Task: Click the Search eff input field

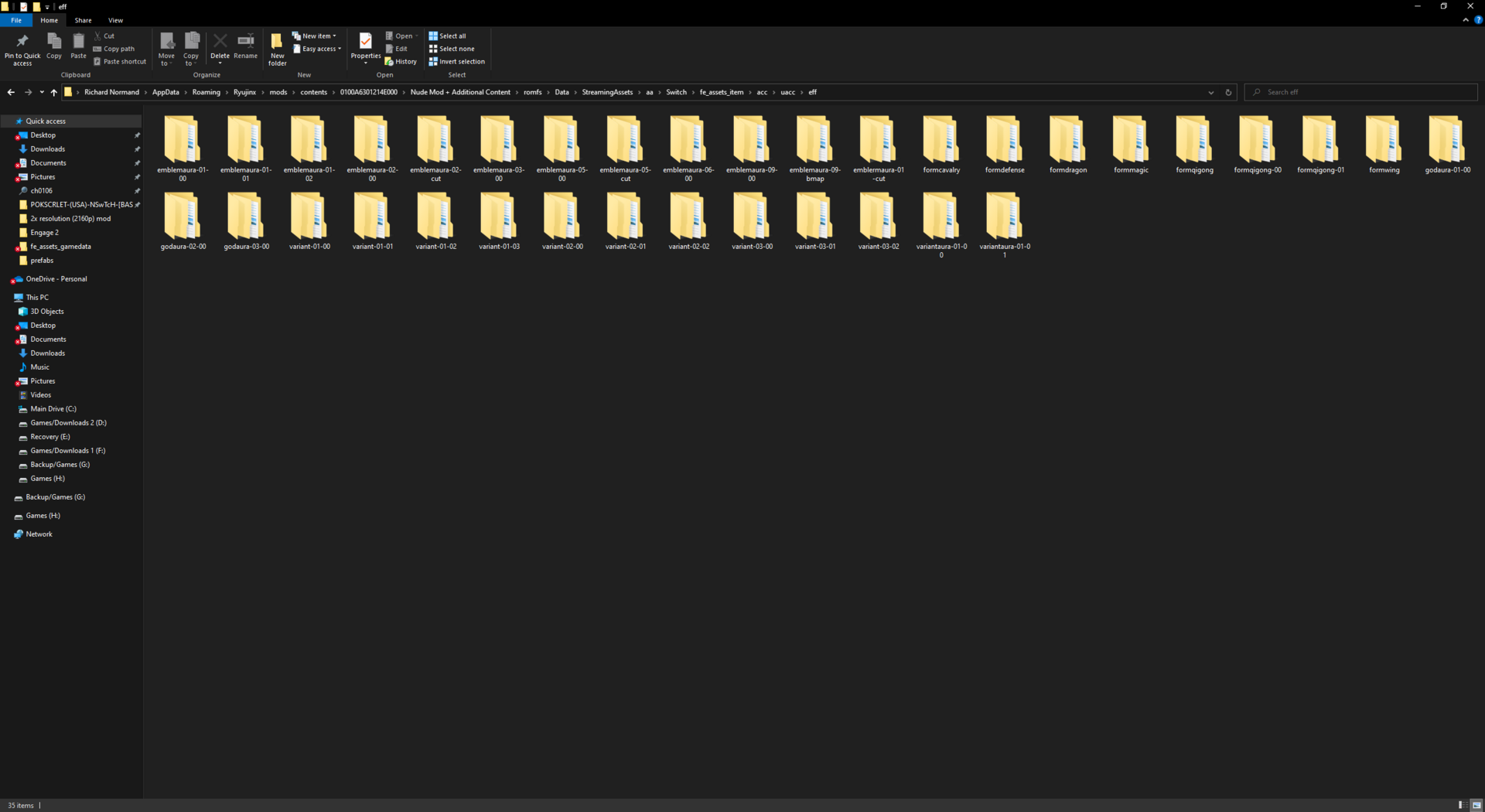Action: (1361, 92)
